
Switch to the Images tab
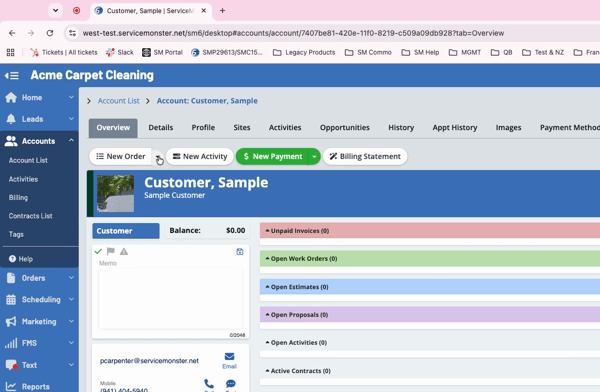pos(509,127)
